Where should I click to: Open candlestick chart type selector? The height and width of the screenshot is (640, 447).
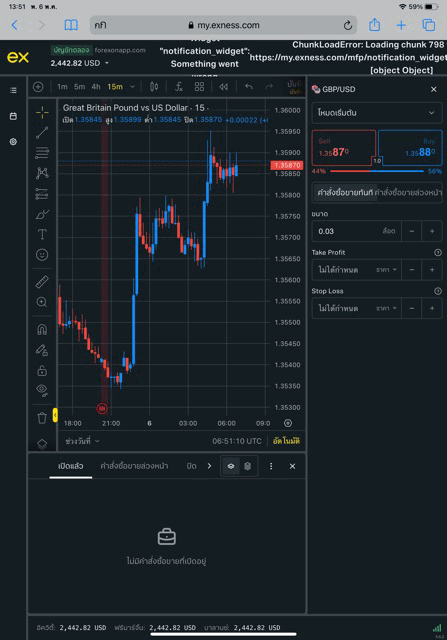pos(154,87)
